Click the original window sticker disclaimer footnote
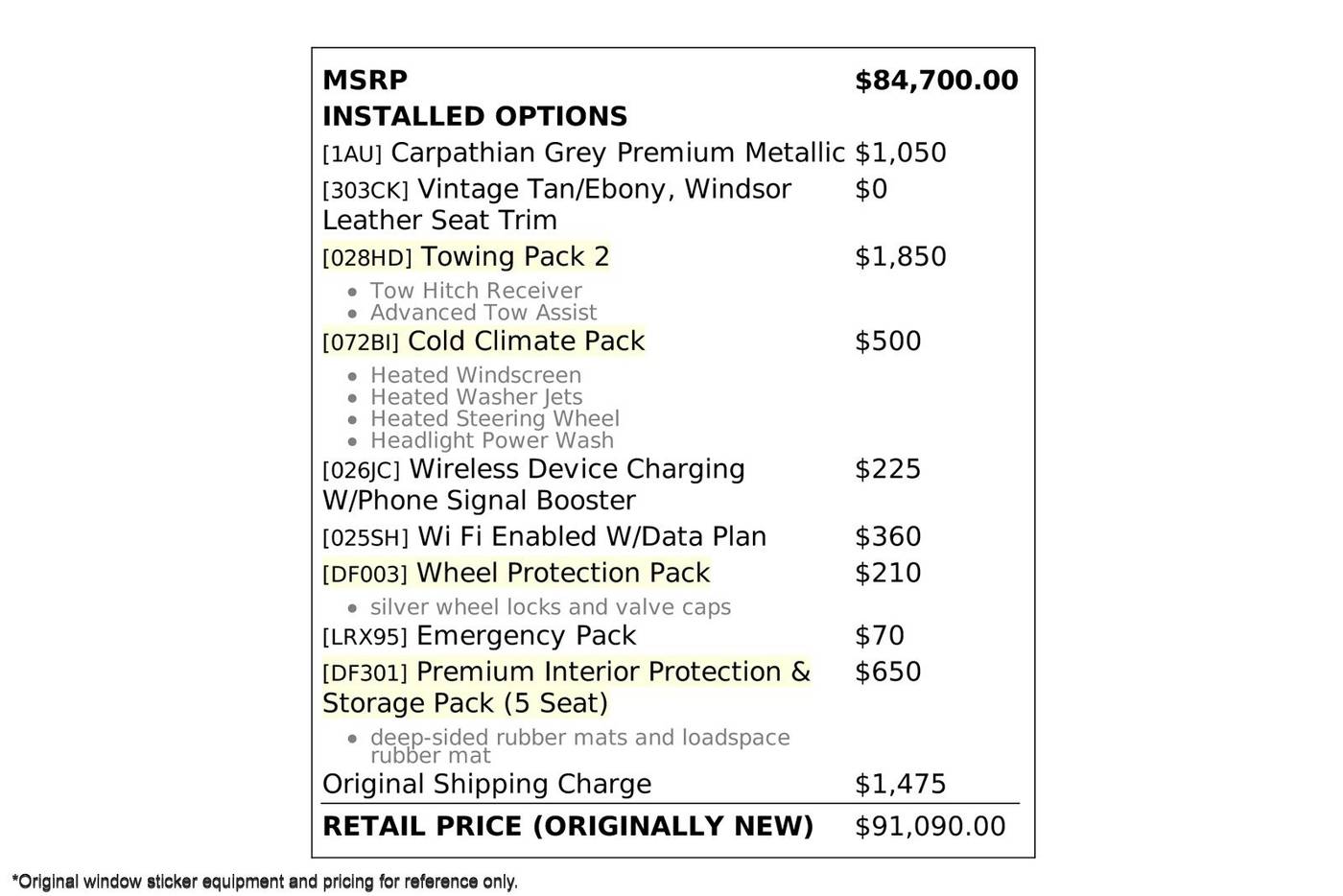Screen dimensions: 1343x896 pyautogui.click(x=265, y=882)
